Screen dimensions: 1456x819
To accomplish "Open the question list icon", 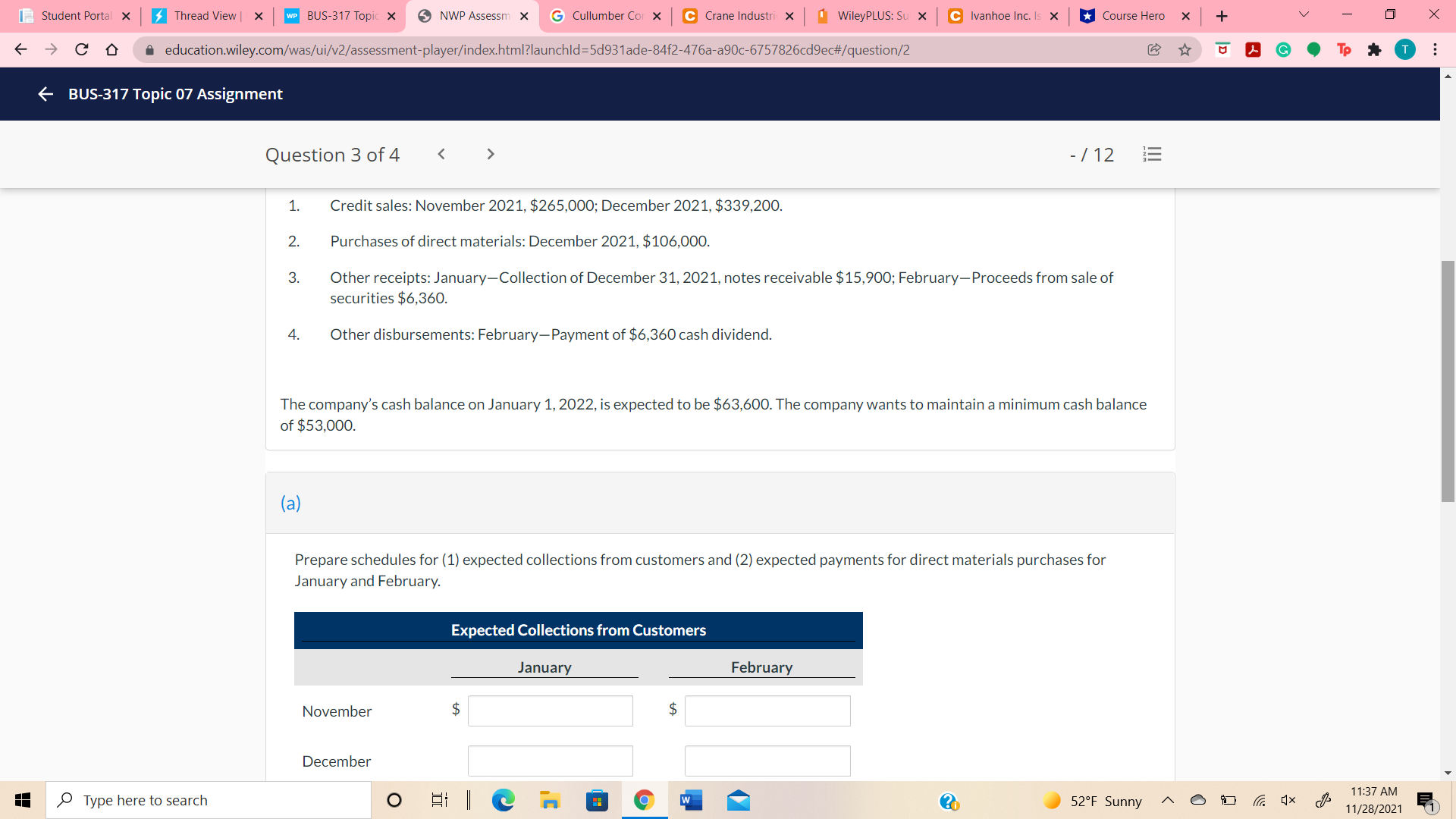I will click(x=1152, y=155).
